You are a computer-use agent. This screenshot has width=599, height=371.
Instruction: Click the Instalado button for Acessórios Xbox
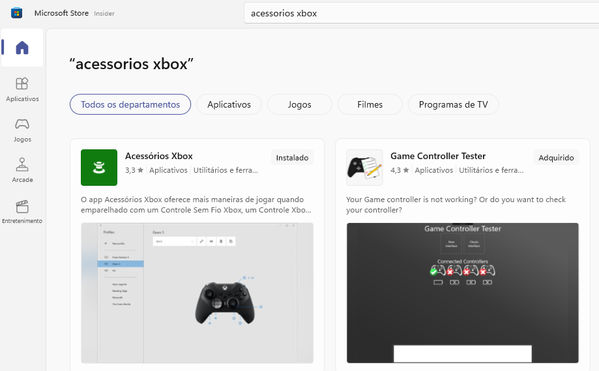pyautogui.click(x=292, y=157)
